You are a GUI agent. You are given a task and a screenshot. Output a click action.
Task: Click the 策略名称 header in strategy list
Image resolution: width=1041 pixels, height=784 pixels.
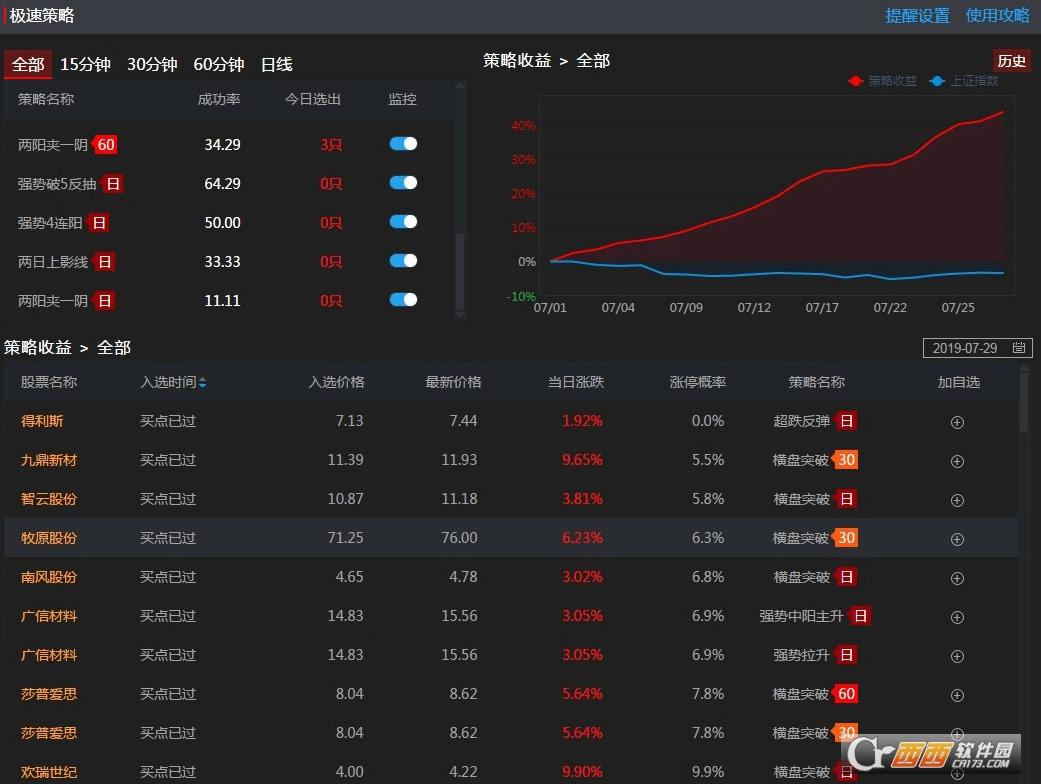[46, 100]
